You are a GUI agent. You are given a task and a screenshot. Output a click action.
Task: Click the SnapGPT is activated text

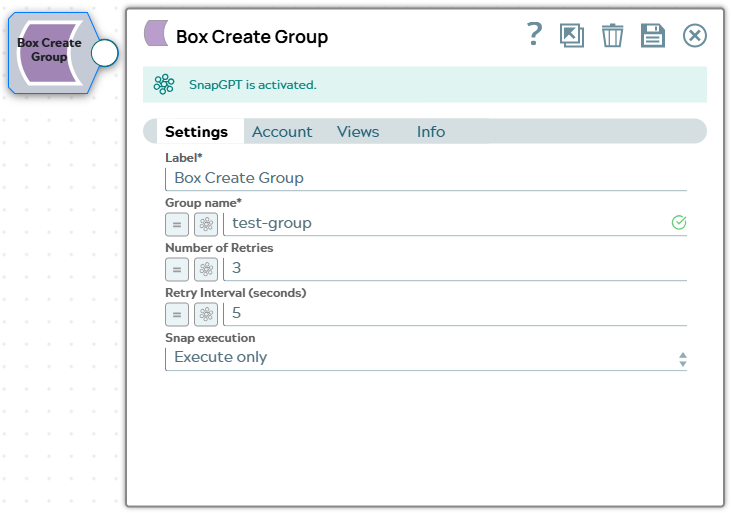[x=253, y=85]
